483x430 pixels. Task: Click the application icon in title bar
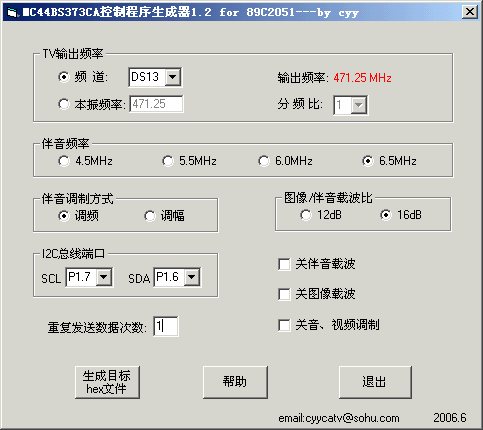[13, 13]
